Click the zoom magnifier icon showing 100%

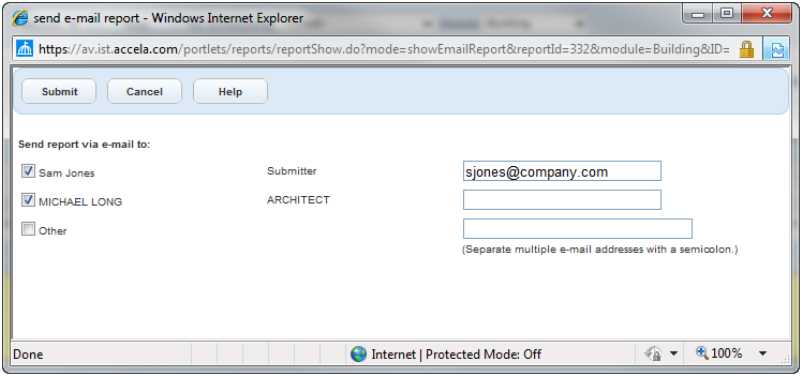pyautogui.click(x=702, y=352)
